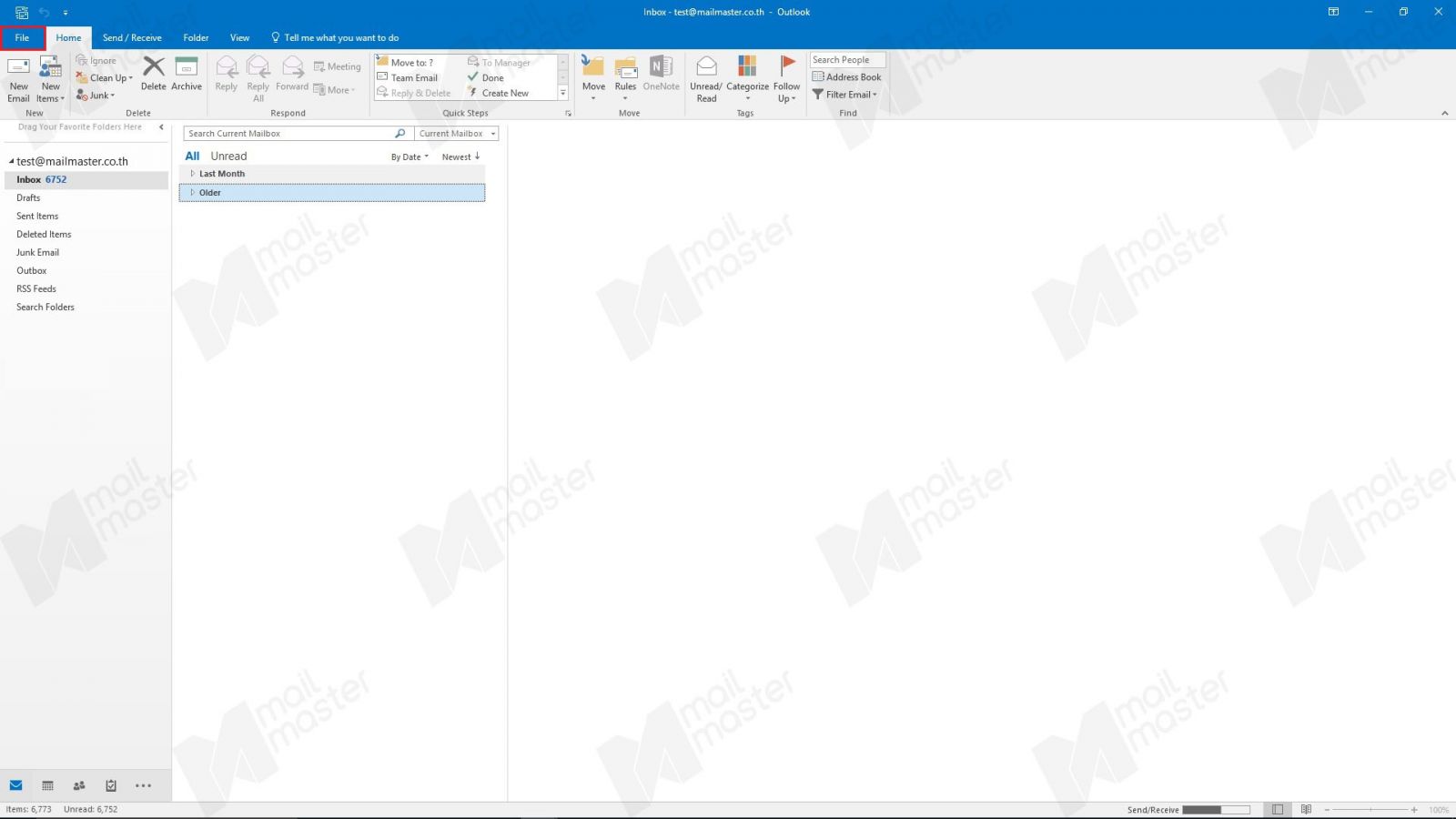This screenshot has width=1456, height=819.
Task: Create a New Email
Action: tap(18, 79)
